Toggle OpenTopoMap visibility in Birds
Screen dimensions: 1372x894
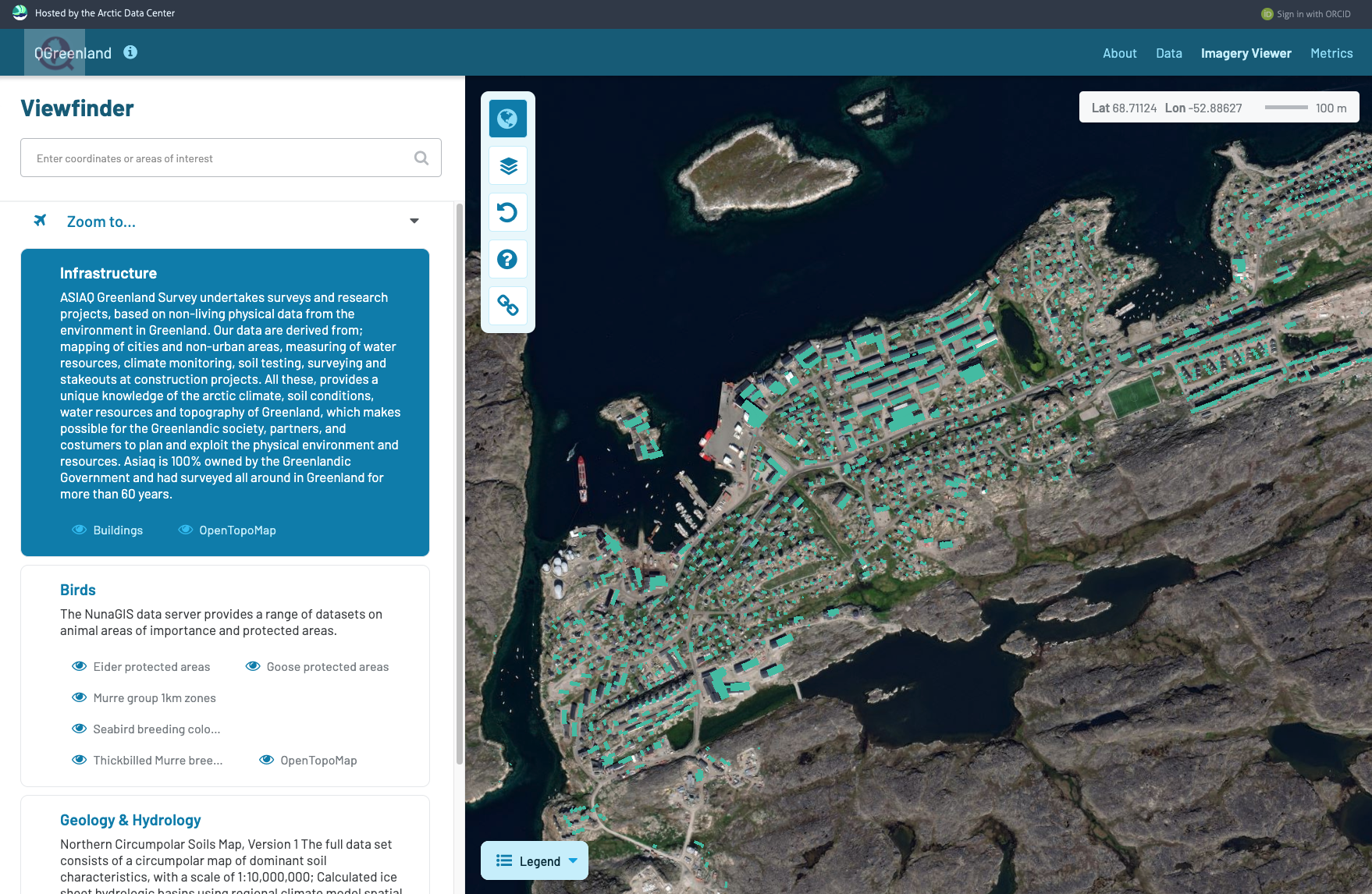click(267, 760)
